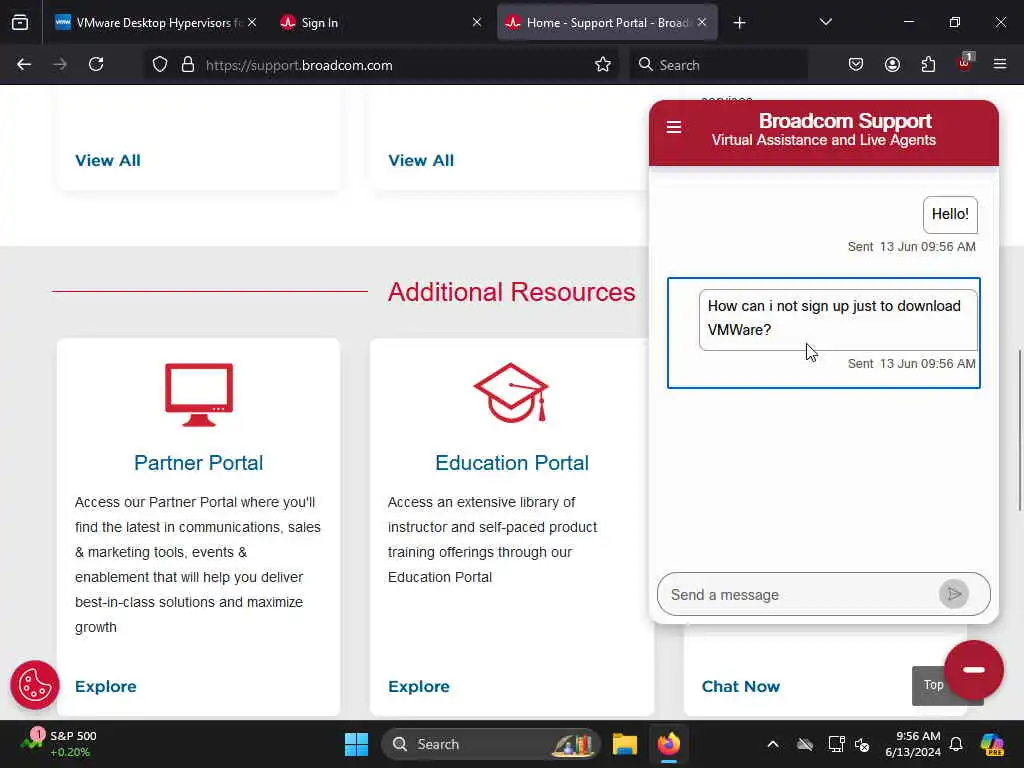Bookmark this page with the star icon
This screenshot has width=1024, height=768.
603,65
